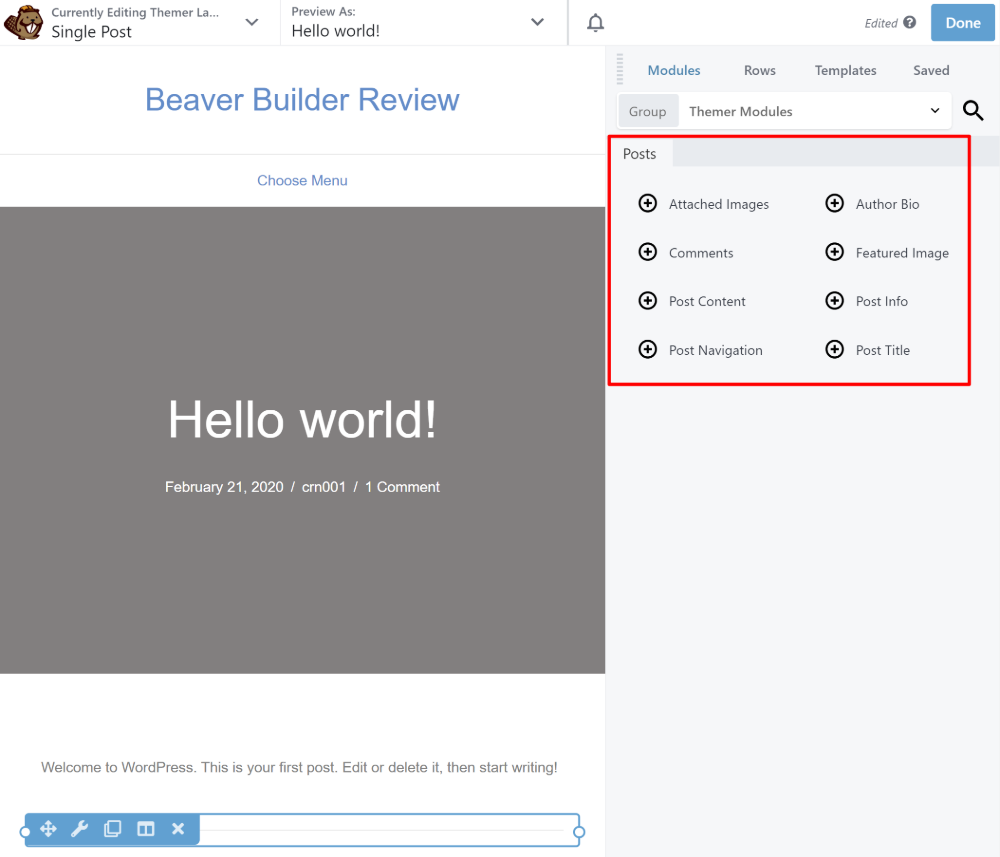This screenshot has width=1000, height=857.
Task: Open the Themer Modules group dropdown
Action: pos(815,112)
